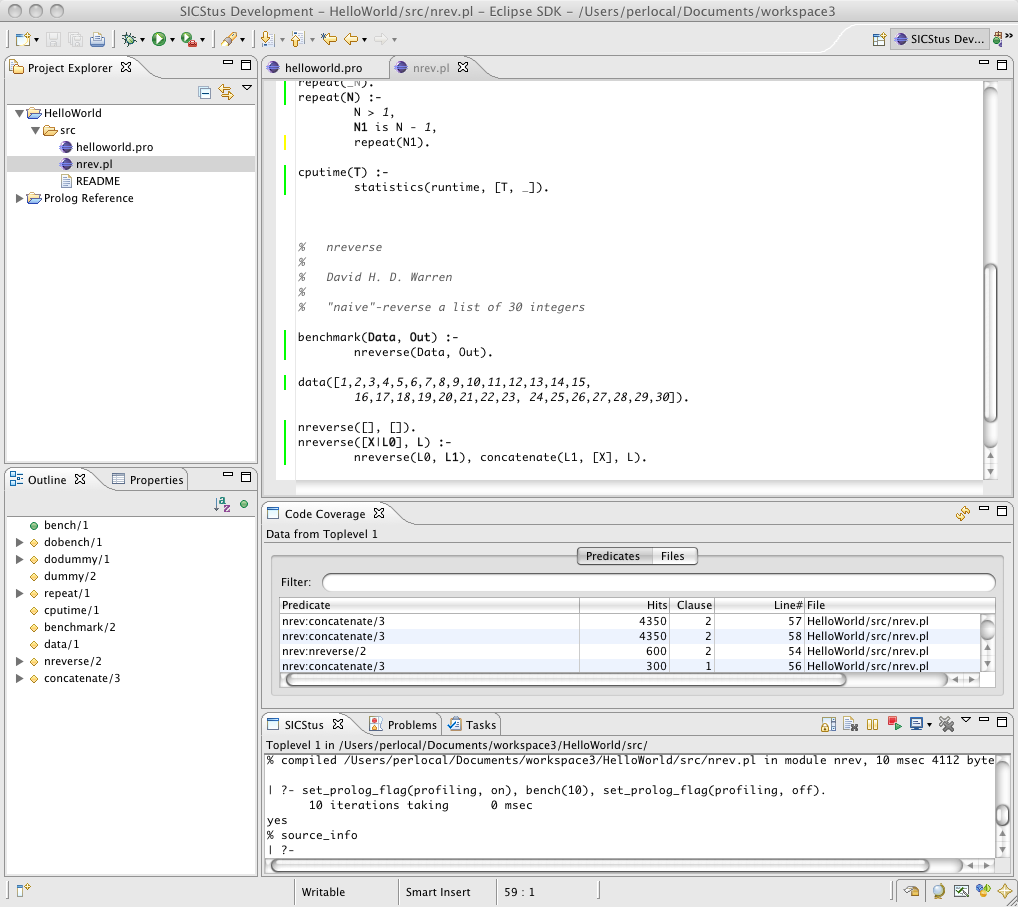Activate the SICStus Dev perspective button
This screenshot has height=907, width=1018.
[x=939, y=39]
